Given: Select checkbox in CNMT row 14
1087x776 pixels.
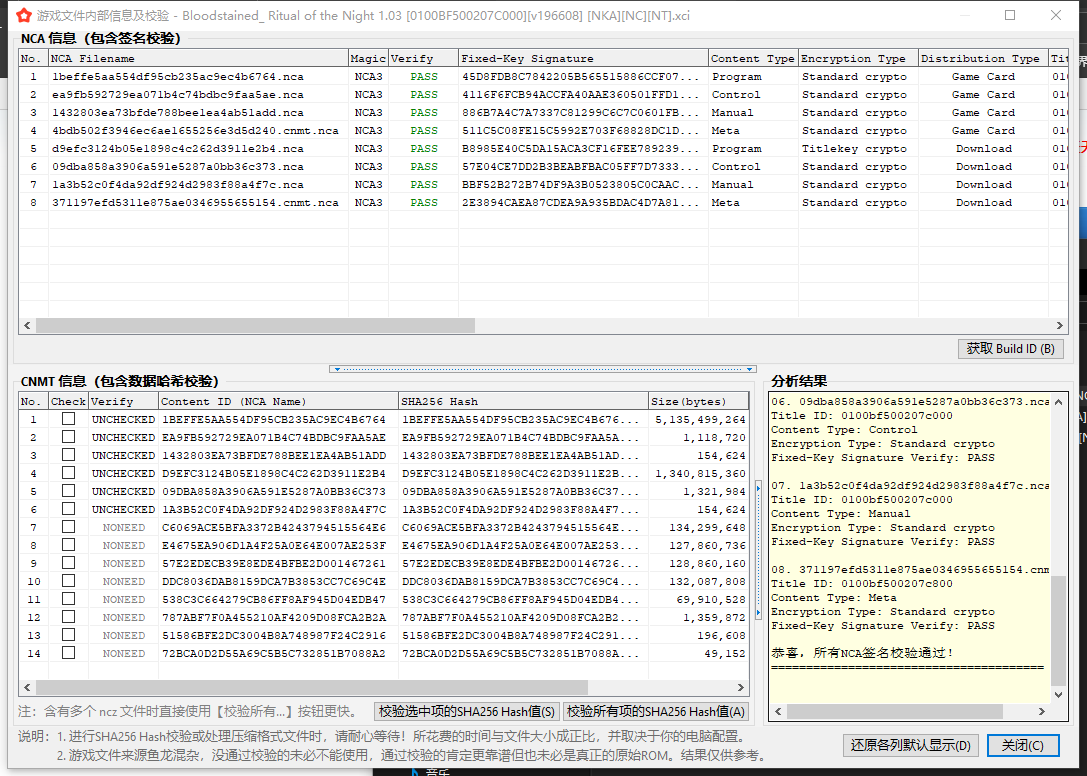Looking at the screenshot, I should (68, 653).
